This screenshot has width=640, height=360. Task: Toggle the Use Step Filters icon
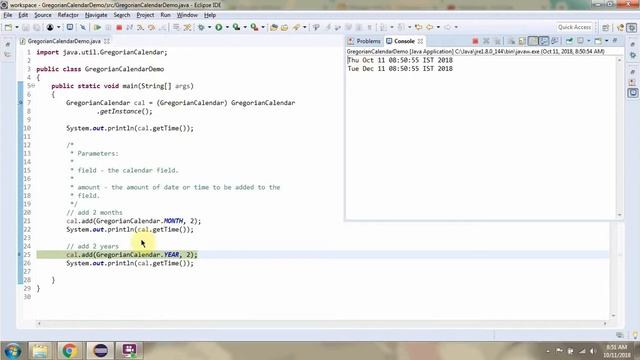(x=187, y=27)
